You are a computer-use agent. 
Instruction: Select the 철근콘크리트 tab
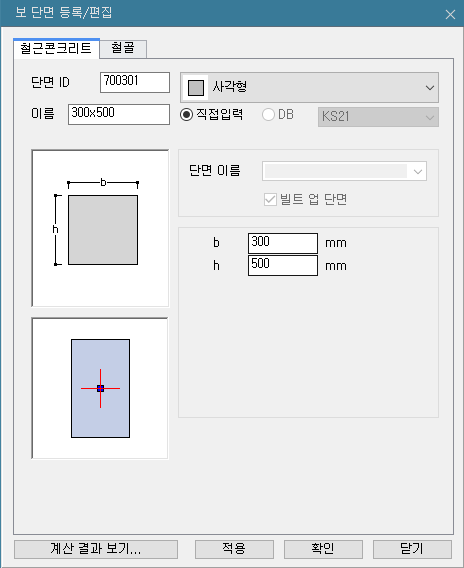pyautogui.click(x=56, y=48)
